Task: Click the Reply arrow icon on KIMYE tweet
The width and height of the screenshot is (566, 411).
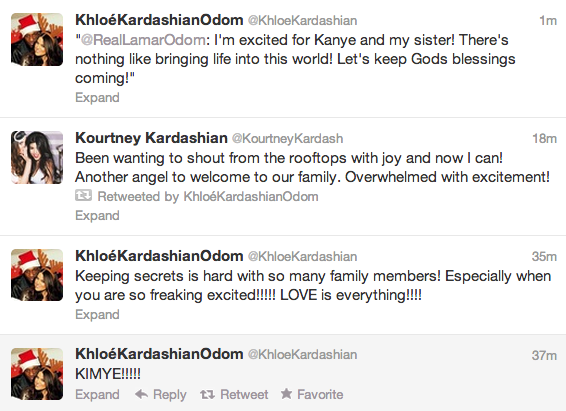Action: (x=142, y=394)
